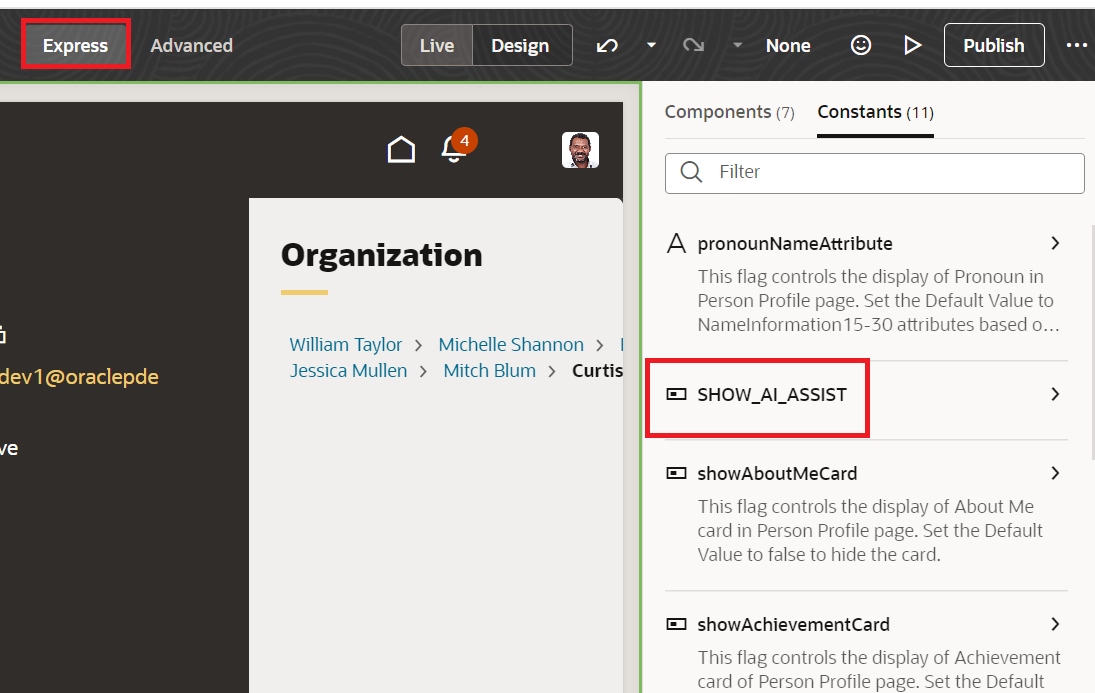Image resolution: width=1095 pixels, height=693 pixels.
Task: Open the three-dot more options menu
Action: (1076, 45)
